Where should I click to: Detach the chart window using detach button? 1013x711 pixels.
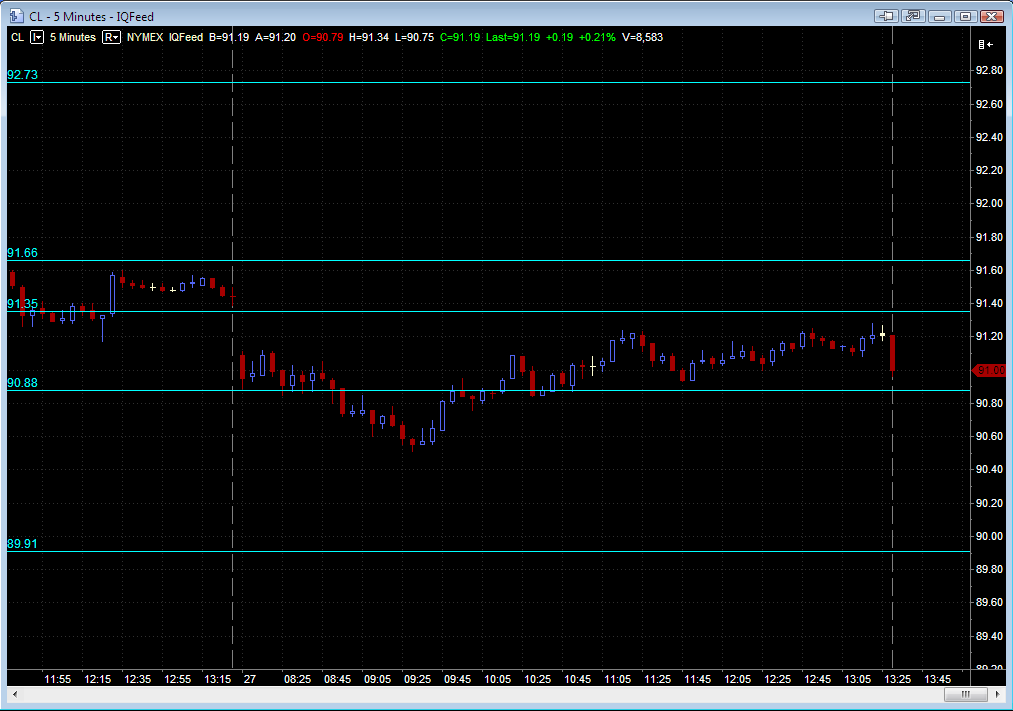click(x=913, y=16)
